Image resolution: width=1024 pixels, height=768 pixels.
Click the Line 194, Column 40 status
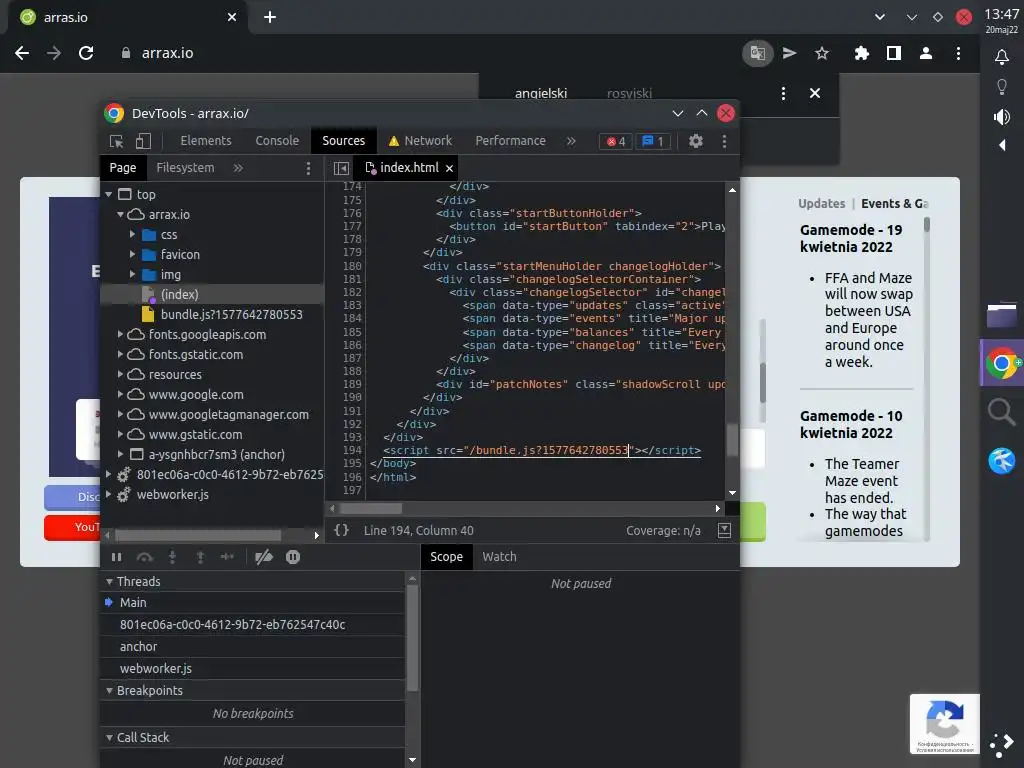click(x=419, y=530)
